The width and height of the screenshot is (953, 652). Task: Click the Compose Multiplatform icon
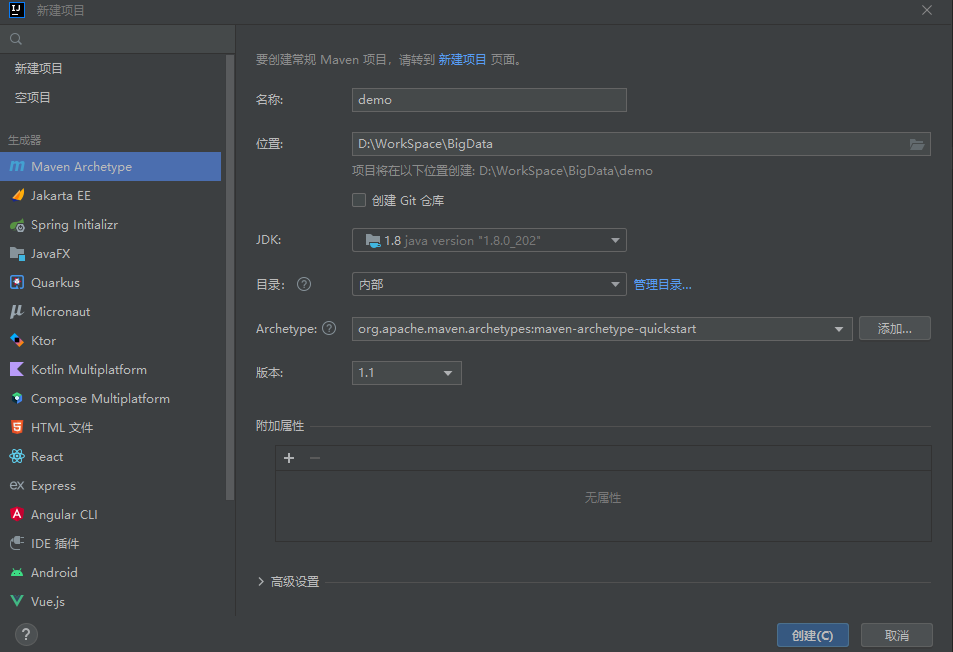pos(17,398)
